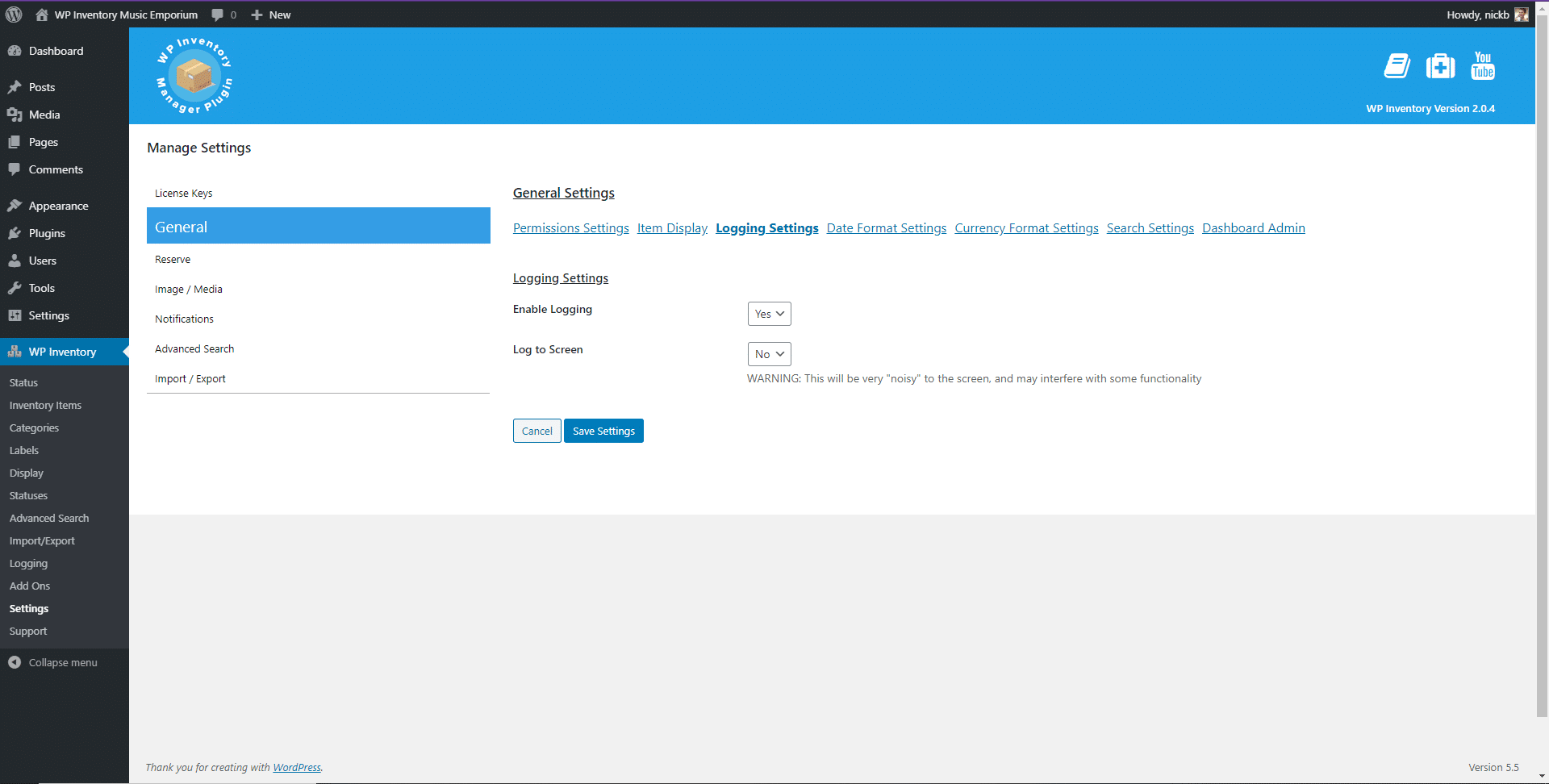
Task: Click Howdy, nickb account menu
Action: pos(1487,15)
